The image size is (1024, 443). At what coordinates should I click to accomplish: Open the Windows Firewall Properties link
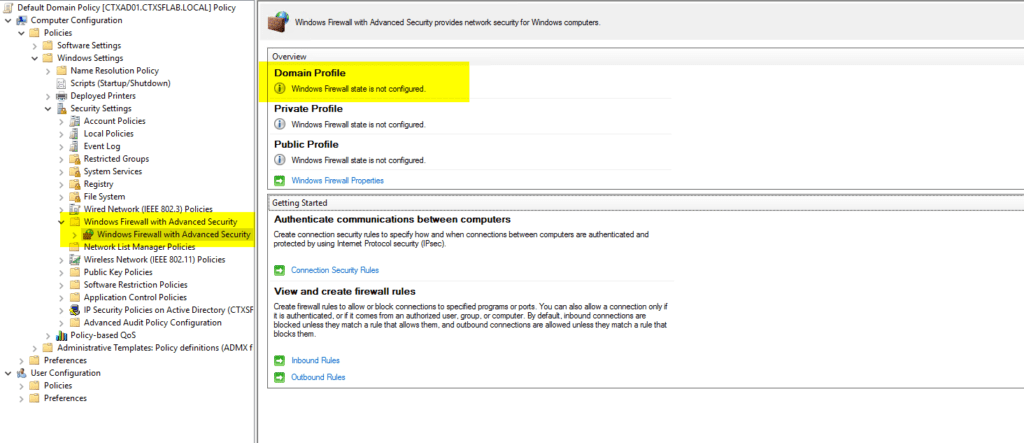click(338, 180)
